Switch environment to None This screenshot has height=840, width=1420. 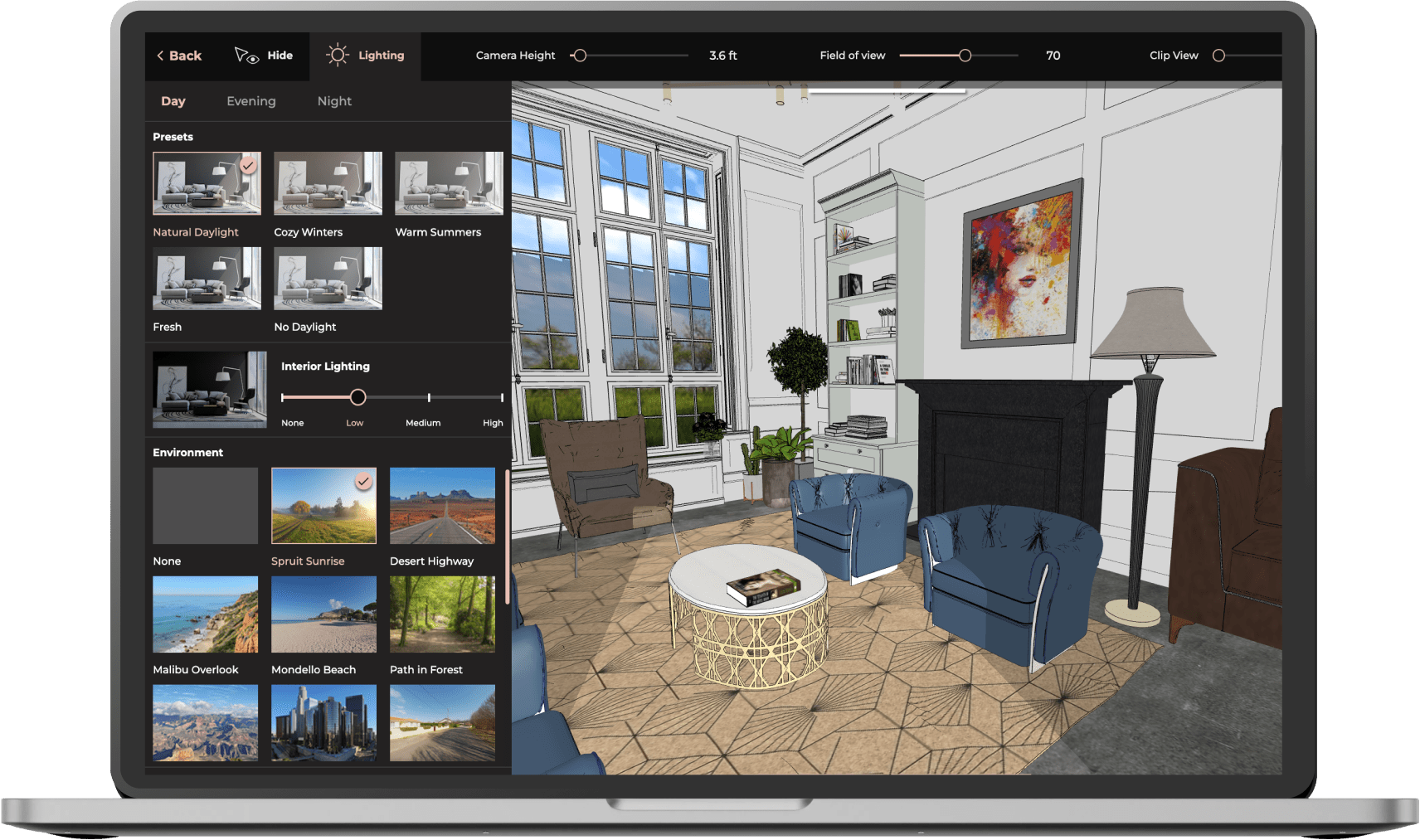pos(204,506)
